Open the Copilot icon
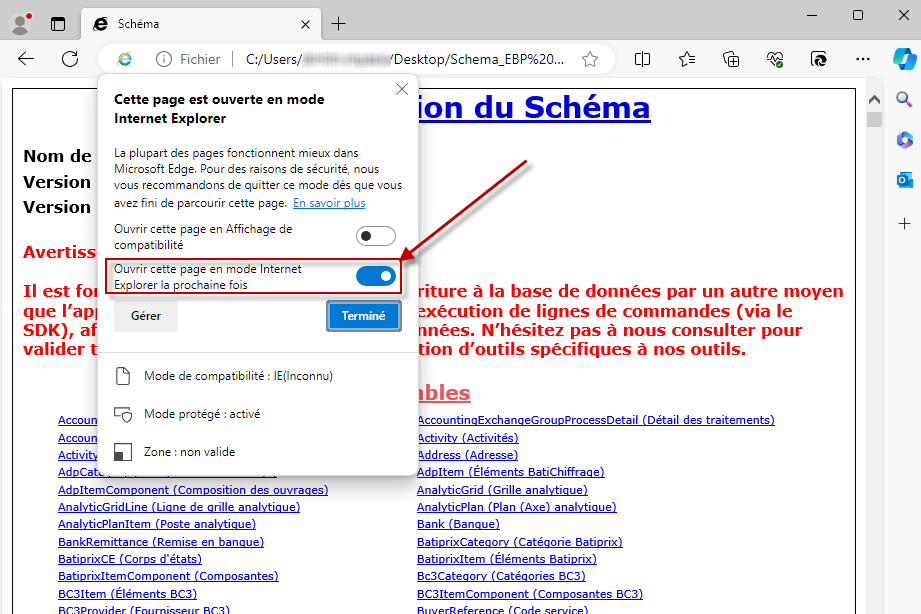This screenshot has width=921, height=614. tap(905, 59)
